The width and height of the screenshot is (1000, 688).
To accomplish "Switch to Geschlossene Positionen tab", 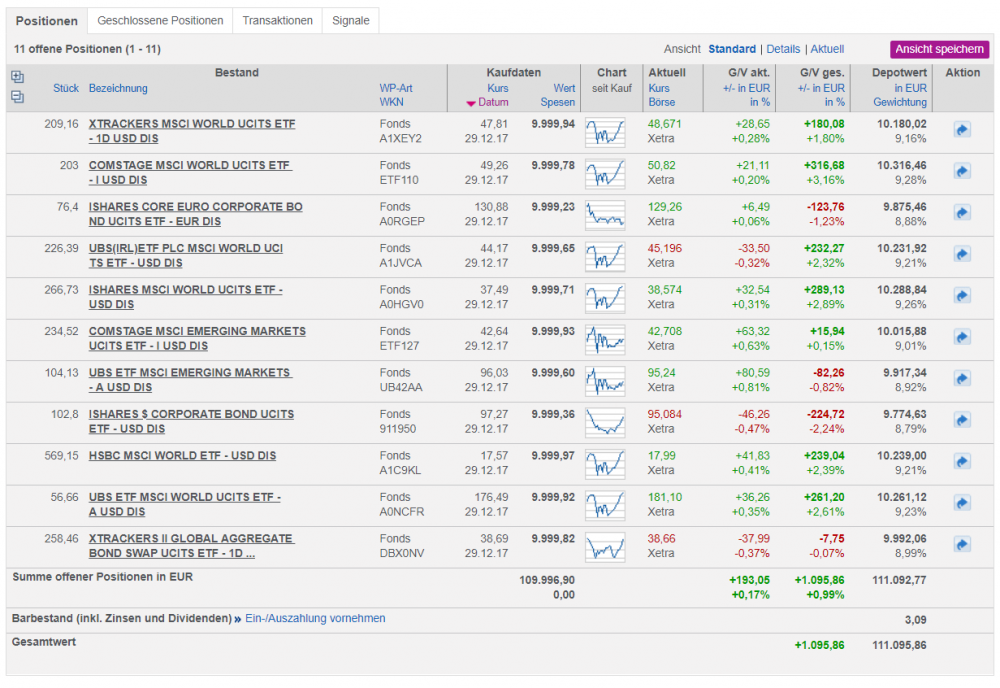I will tap(160, 21).
